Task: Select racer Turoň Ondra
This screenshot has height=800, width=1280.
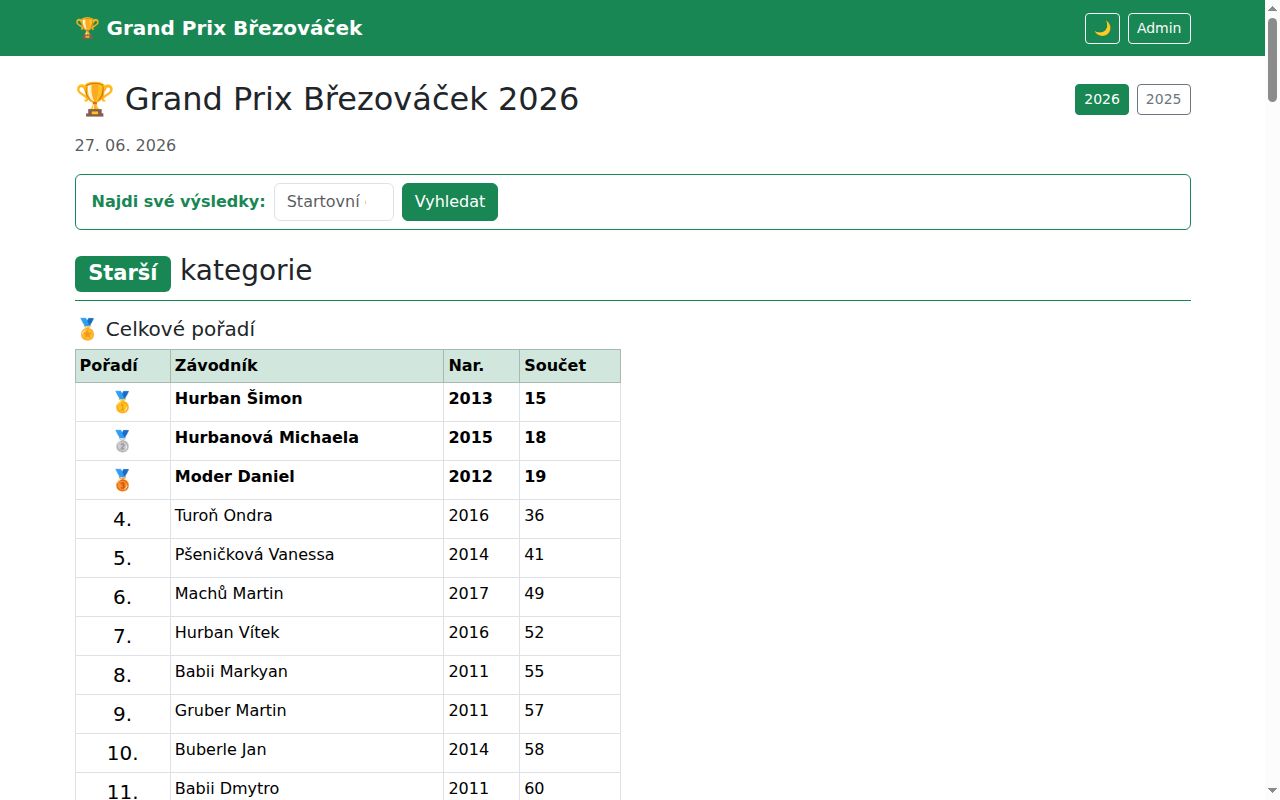Action: click(x=223, y=515)
